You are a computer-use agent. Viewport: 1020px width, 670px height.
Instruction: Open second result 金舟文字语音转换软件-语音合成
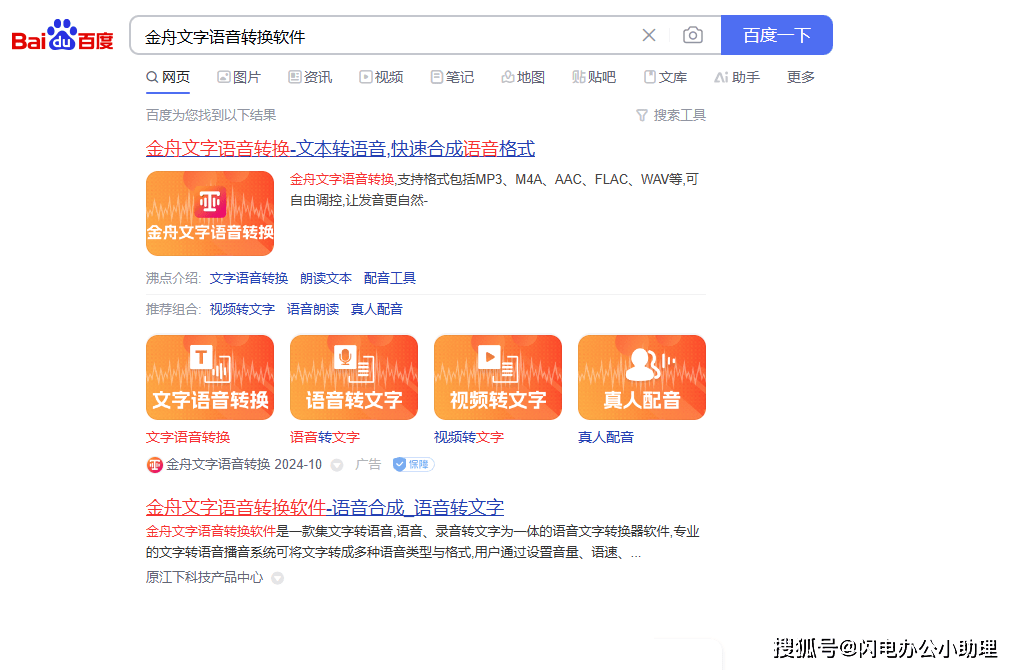click(x=325, y=507)
